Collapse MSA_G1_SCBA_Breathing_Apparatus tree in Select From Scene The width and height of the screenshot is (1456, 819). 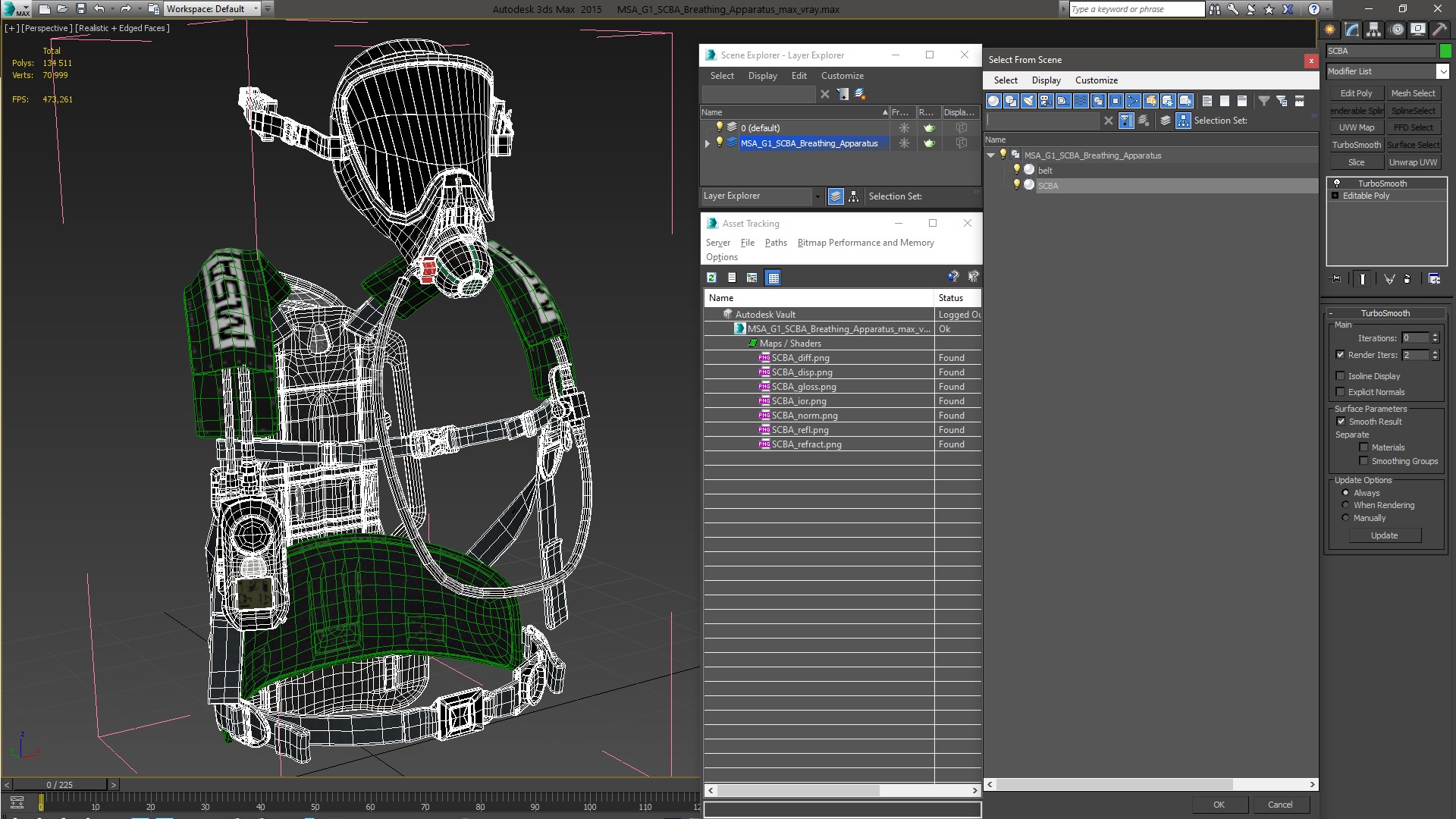[x=990, y=155]
